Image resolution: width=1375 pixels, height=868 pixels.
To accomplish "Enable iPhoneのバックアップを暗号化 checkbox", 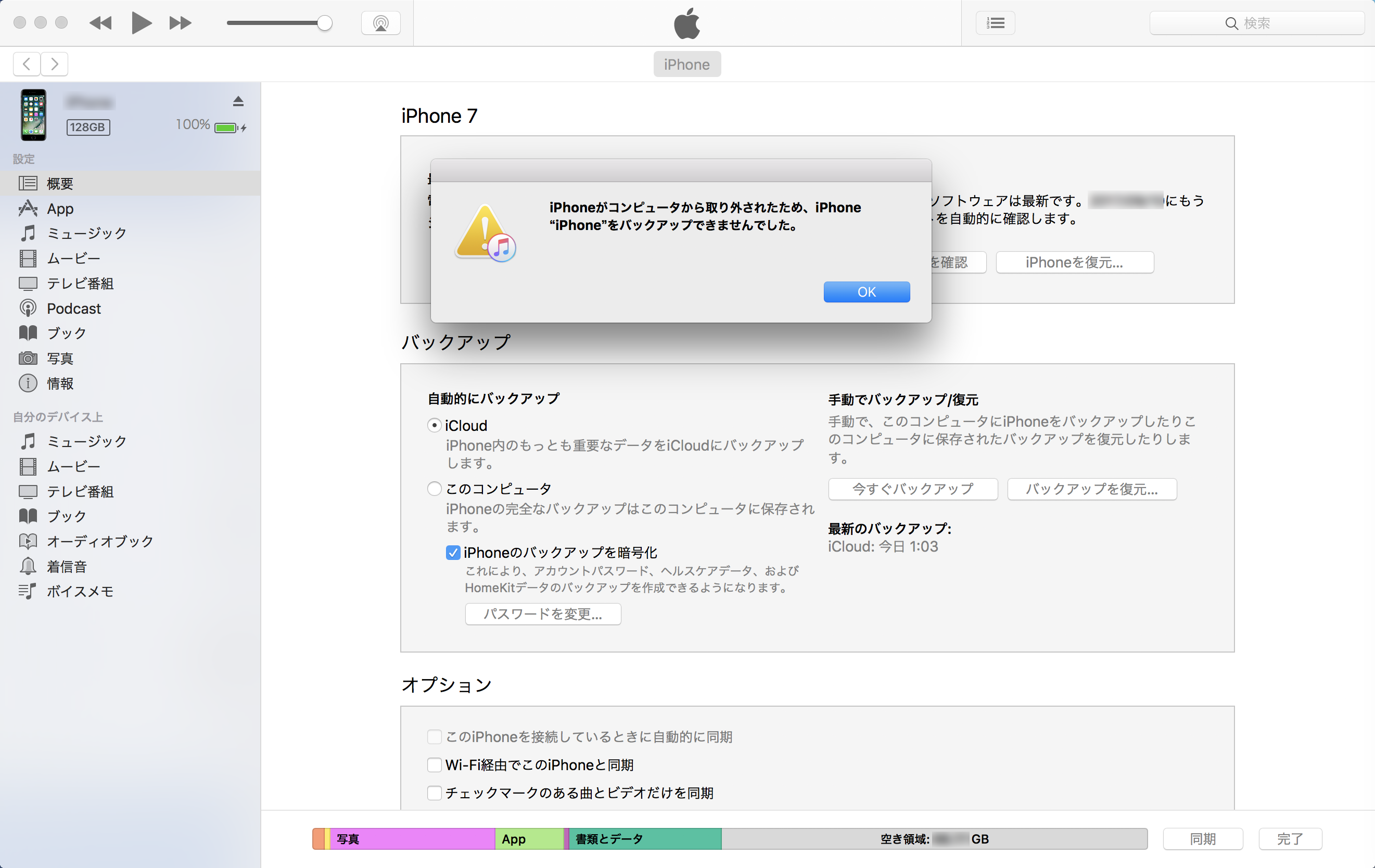I will pos(452,552).
